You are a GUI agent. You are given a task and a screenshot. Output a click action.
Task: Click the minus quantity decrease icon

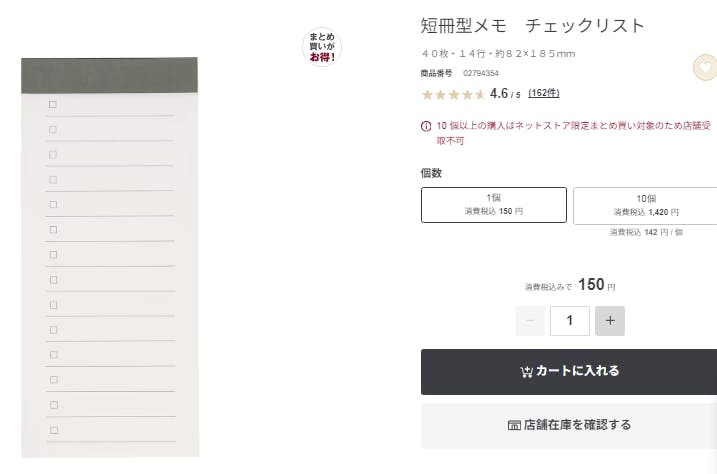[x=530, y=321]
